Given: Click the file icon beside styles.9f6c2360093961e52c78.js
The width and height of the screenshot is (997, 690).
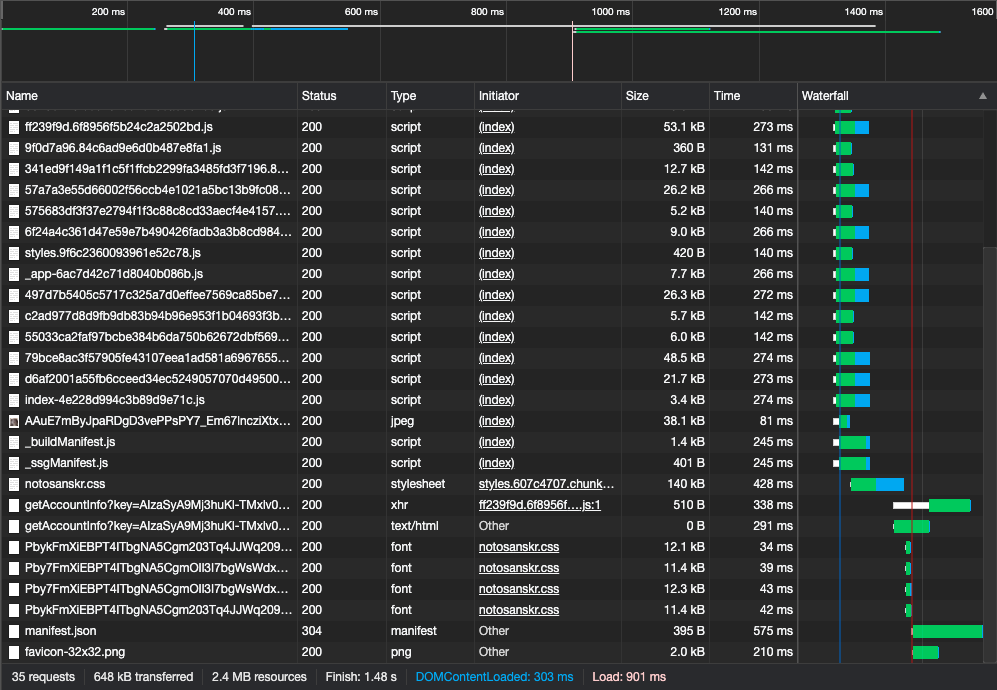Looking at the screenshot, I should (x=14, y=253).
